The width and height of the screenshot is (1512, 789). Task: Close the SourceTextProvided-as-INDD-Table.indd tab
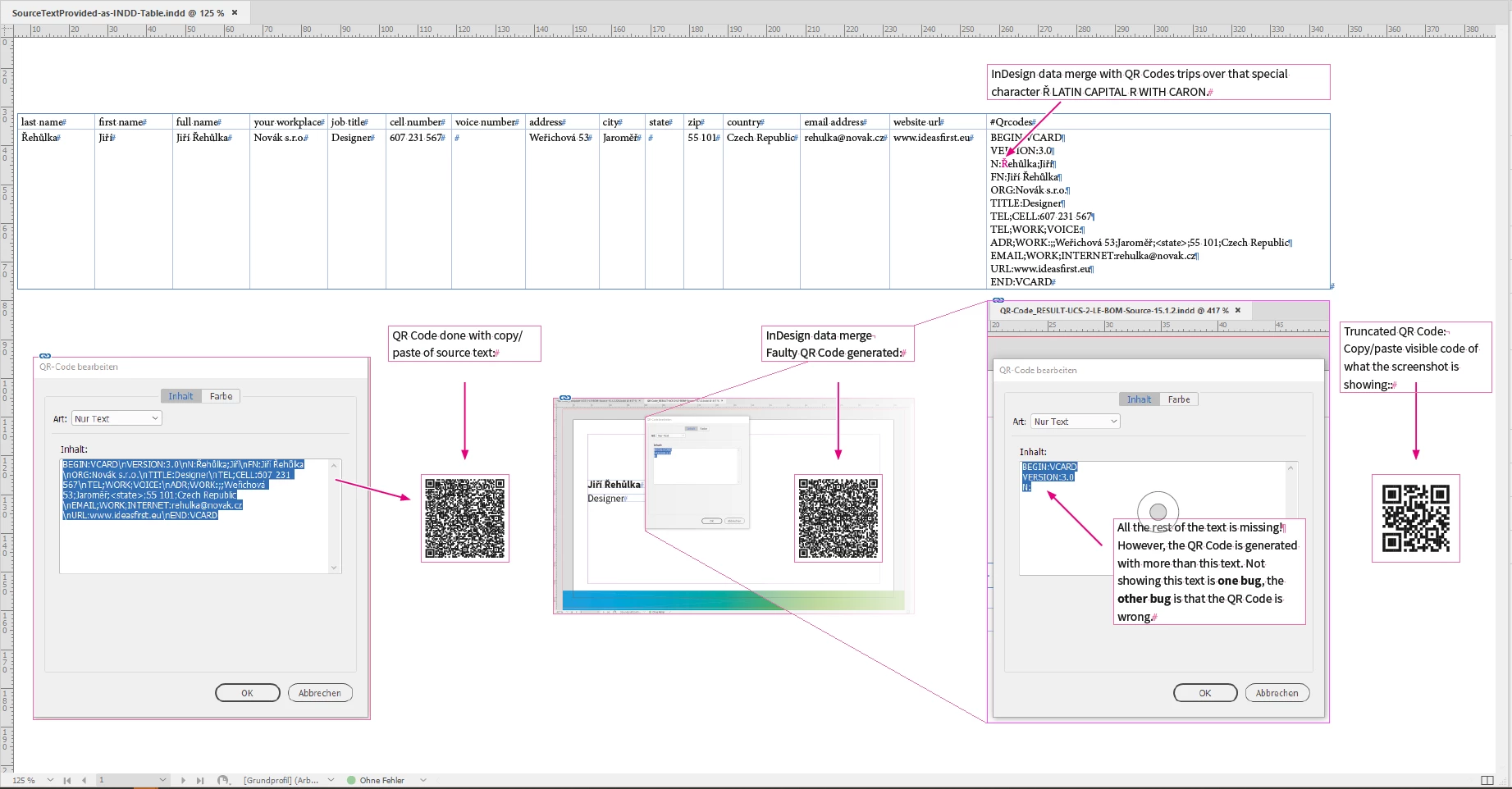pos(235,12)
